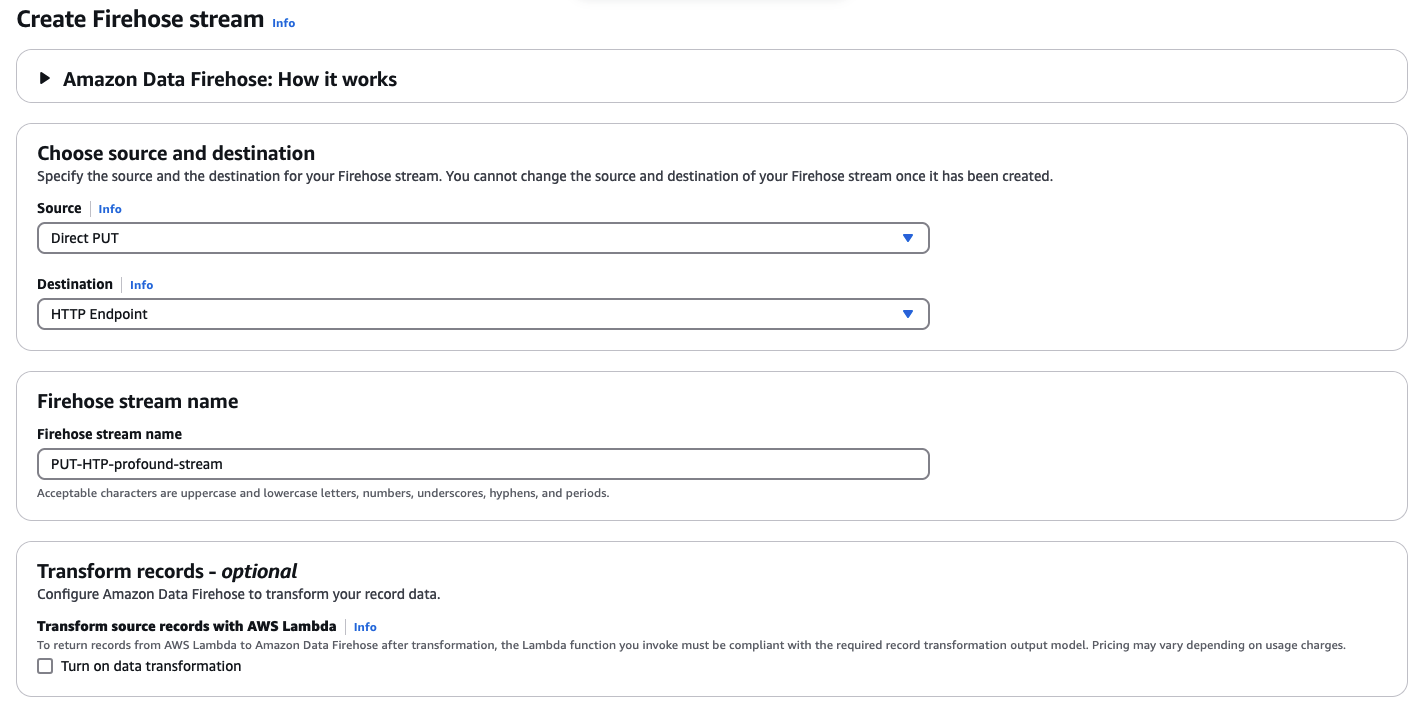Open the Source dropdown showing Direct PUT
The image size is (1418, 705).
pos(483,238)
